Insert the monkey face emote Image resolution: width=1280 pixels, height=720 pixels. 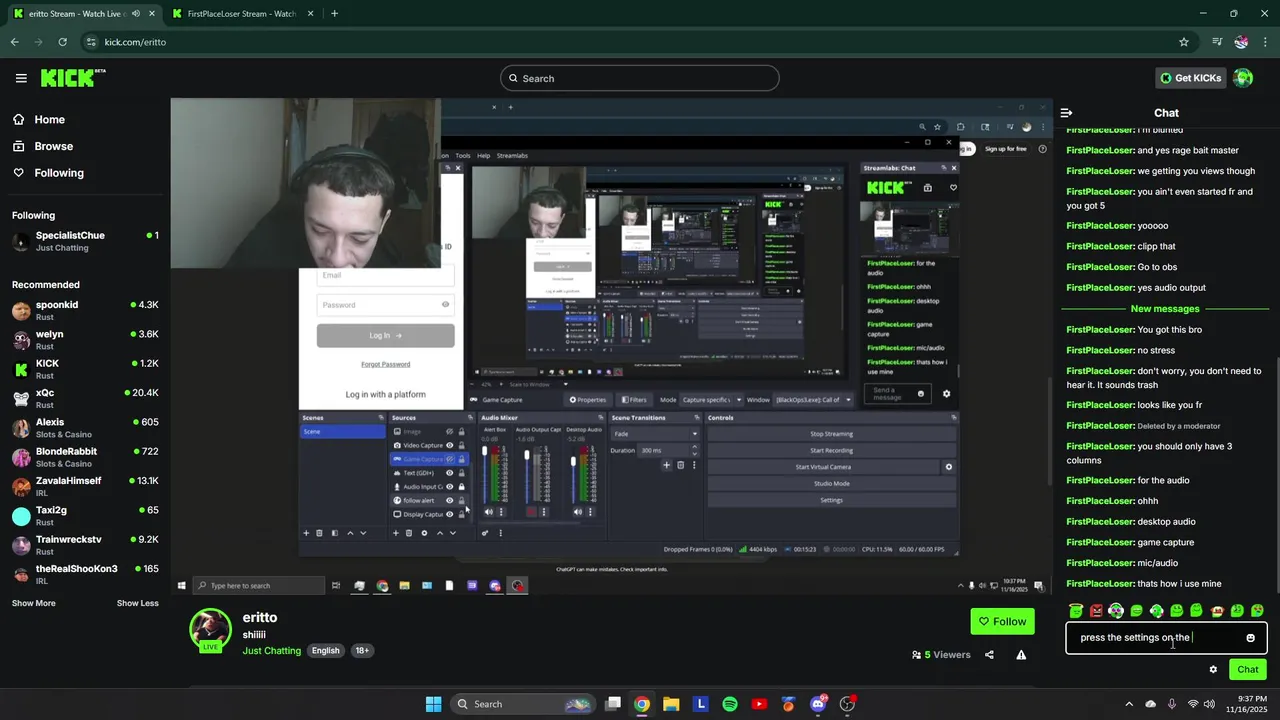coord(1217,611)
